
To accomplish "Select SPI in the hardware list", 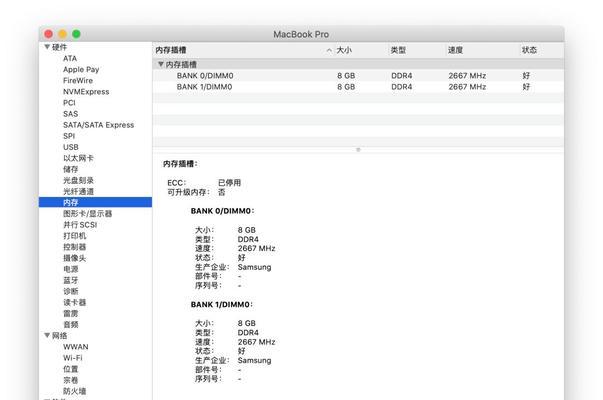I will pyautogui.click(x=69, y=136).
